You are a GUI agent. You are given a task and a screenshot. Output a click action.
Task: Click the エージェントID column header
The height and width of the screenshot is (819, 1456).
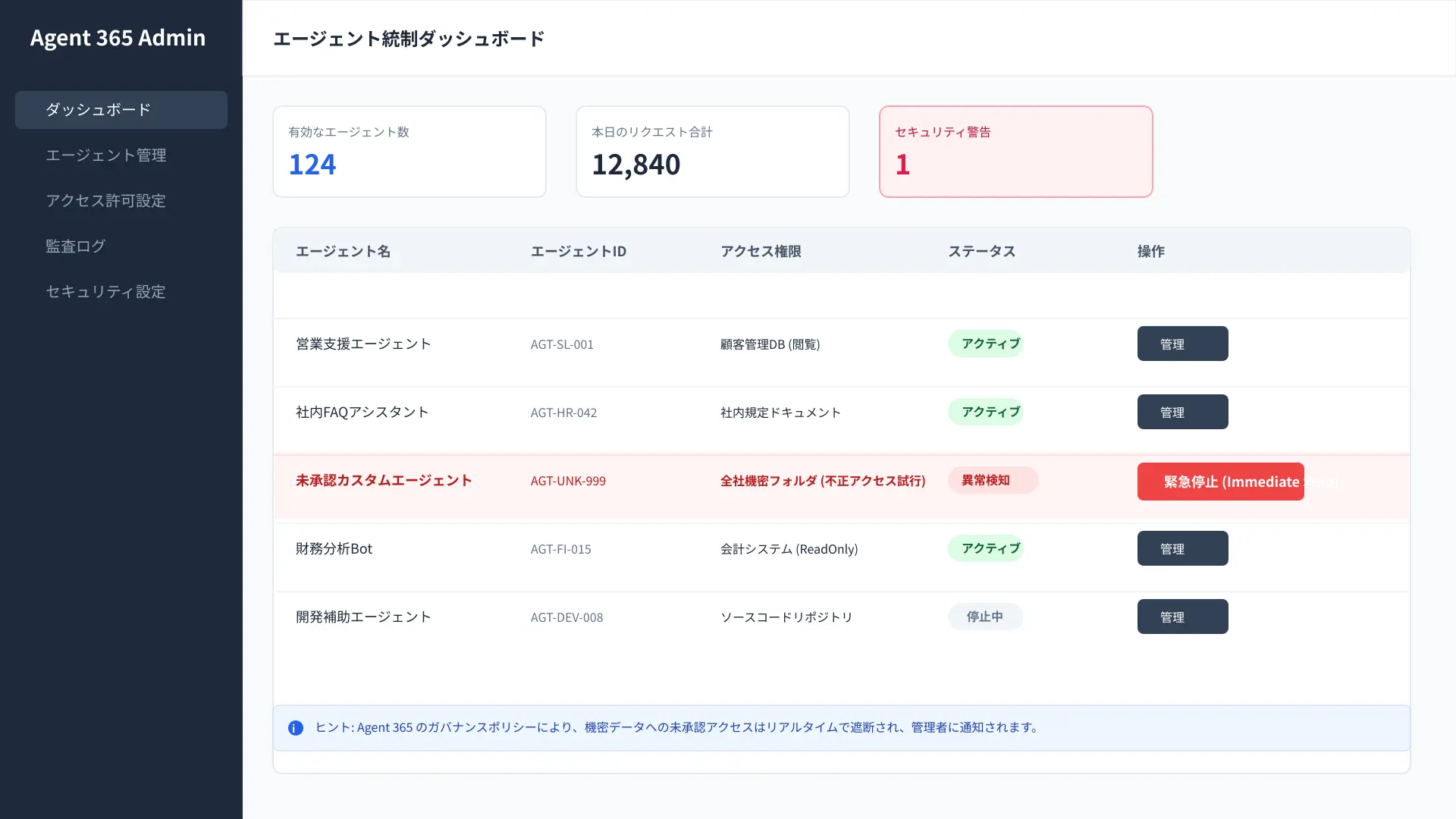click(579, 251)
